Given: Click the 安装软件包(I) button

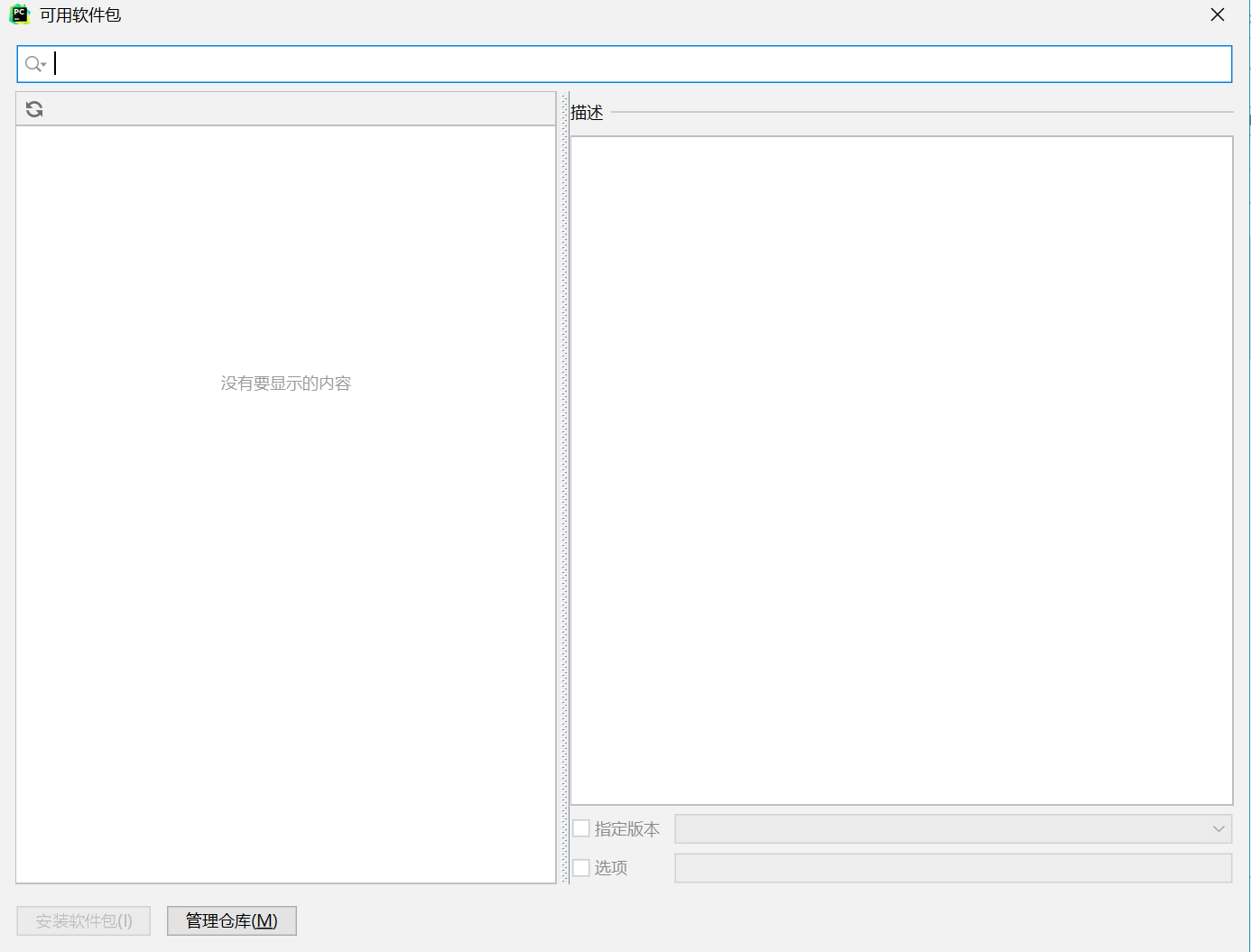Looking at the screenshot, I should point(84,920).
